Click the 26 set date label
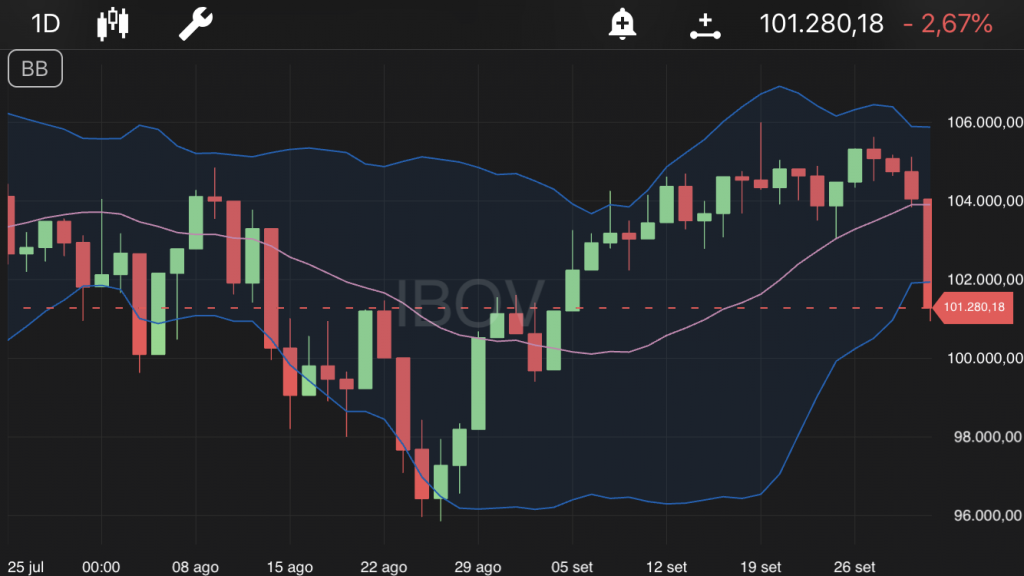This screenshot has width=1024, height=576. click(x=854, y=567)
